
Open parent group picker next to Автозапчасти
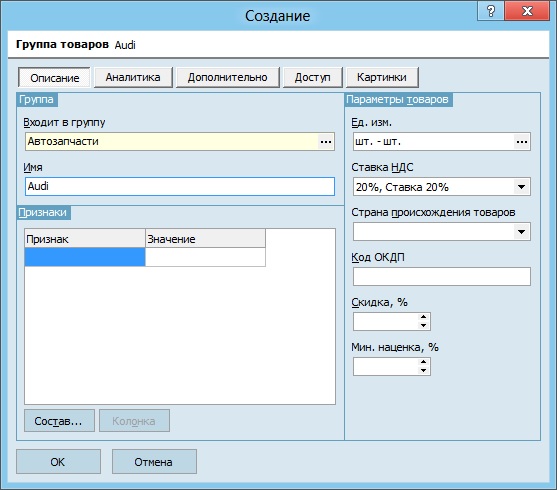click(x=326, y=142)
